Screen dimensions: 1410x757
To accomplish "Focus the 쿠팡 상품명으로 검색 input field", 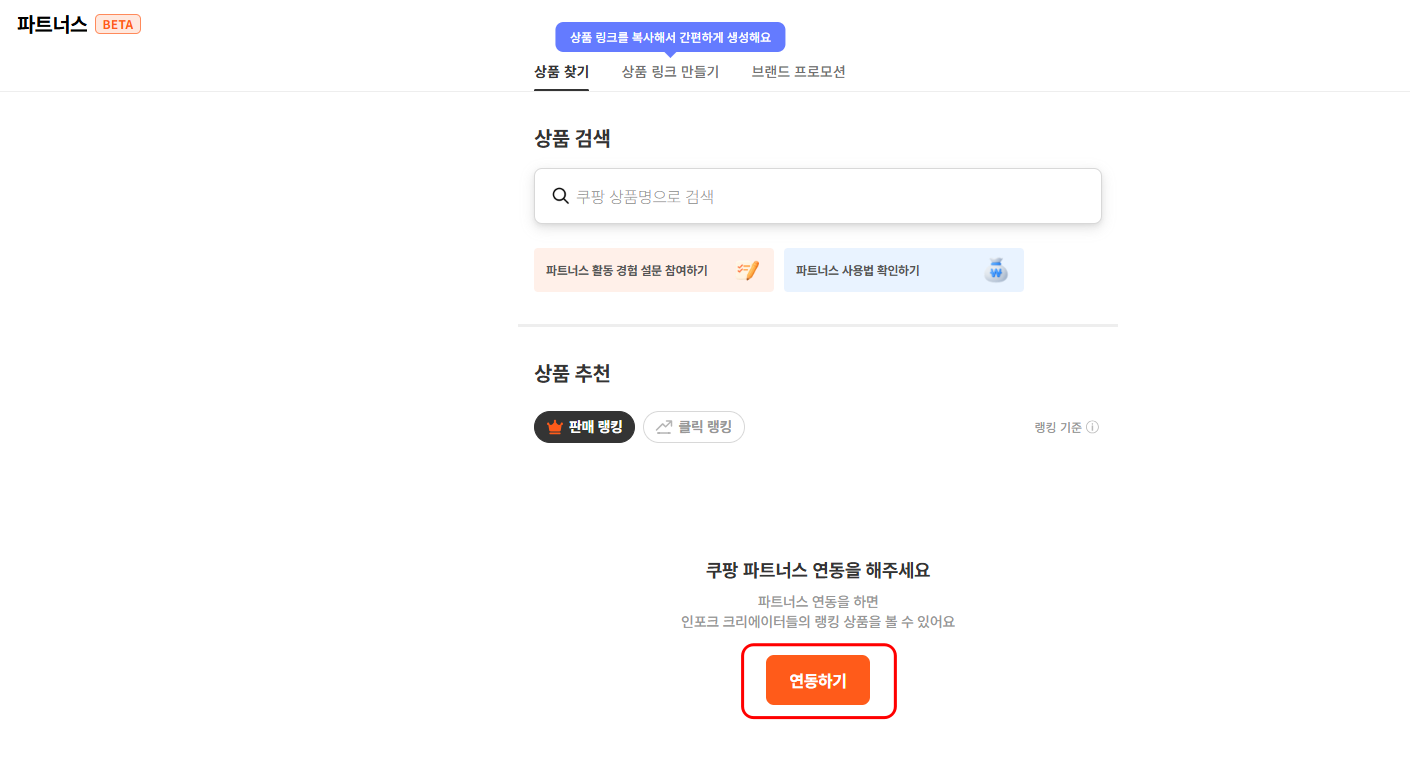I will coord(818,196).
